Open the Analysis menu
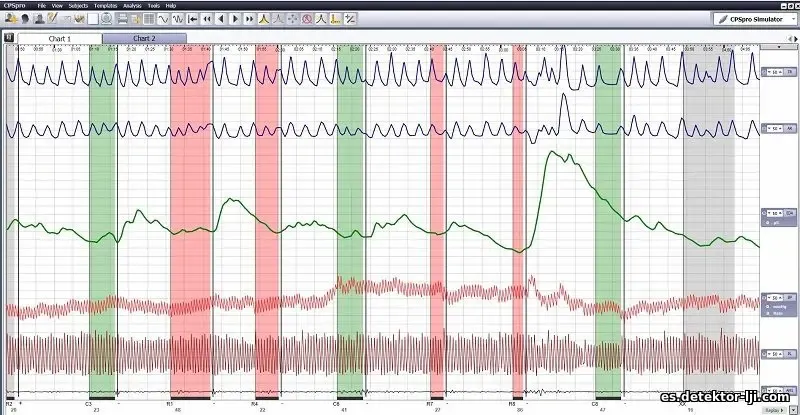This screenshot has width=800, height=415. (x=132, y=6)
